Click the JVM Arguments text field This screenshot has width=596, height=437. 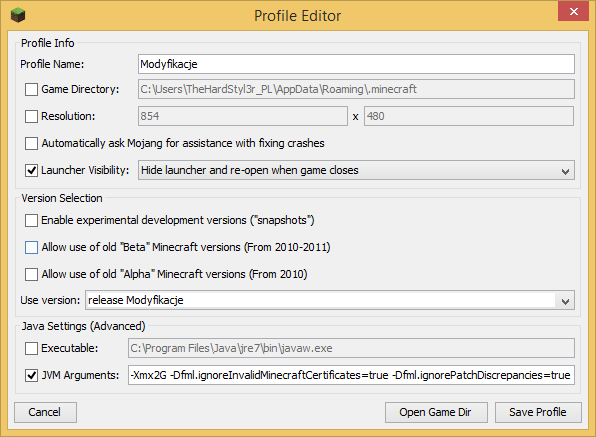(351, 375)
